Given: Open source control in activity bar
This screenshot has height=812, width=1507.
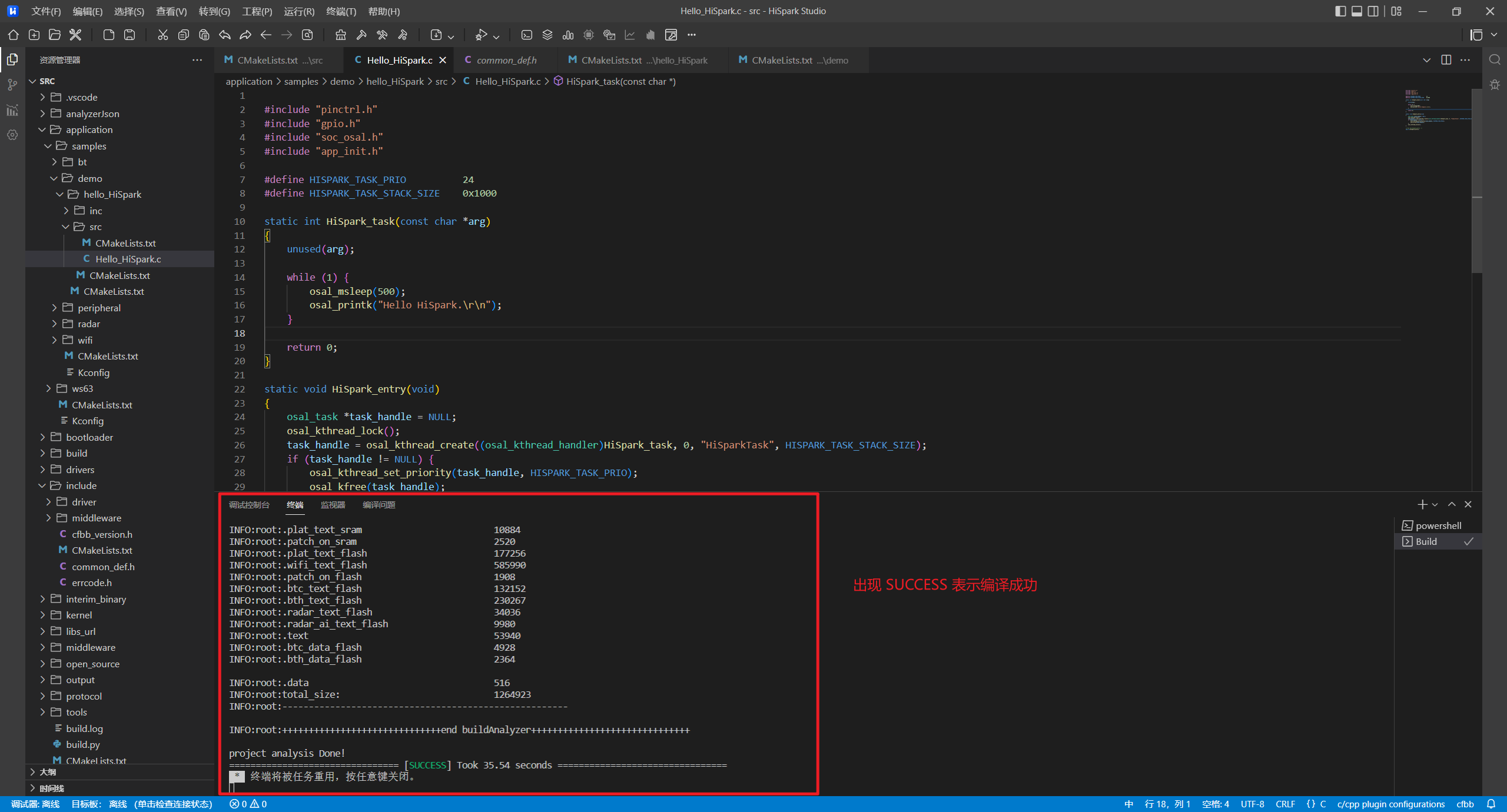Looking at the screenshot, I should 12,85.
